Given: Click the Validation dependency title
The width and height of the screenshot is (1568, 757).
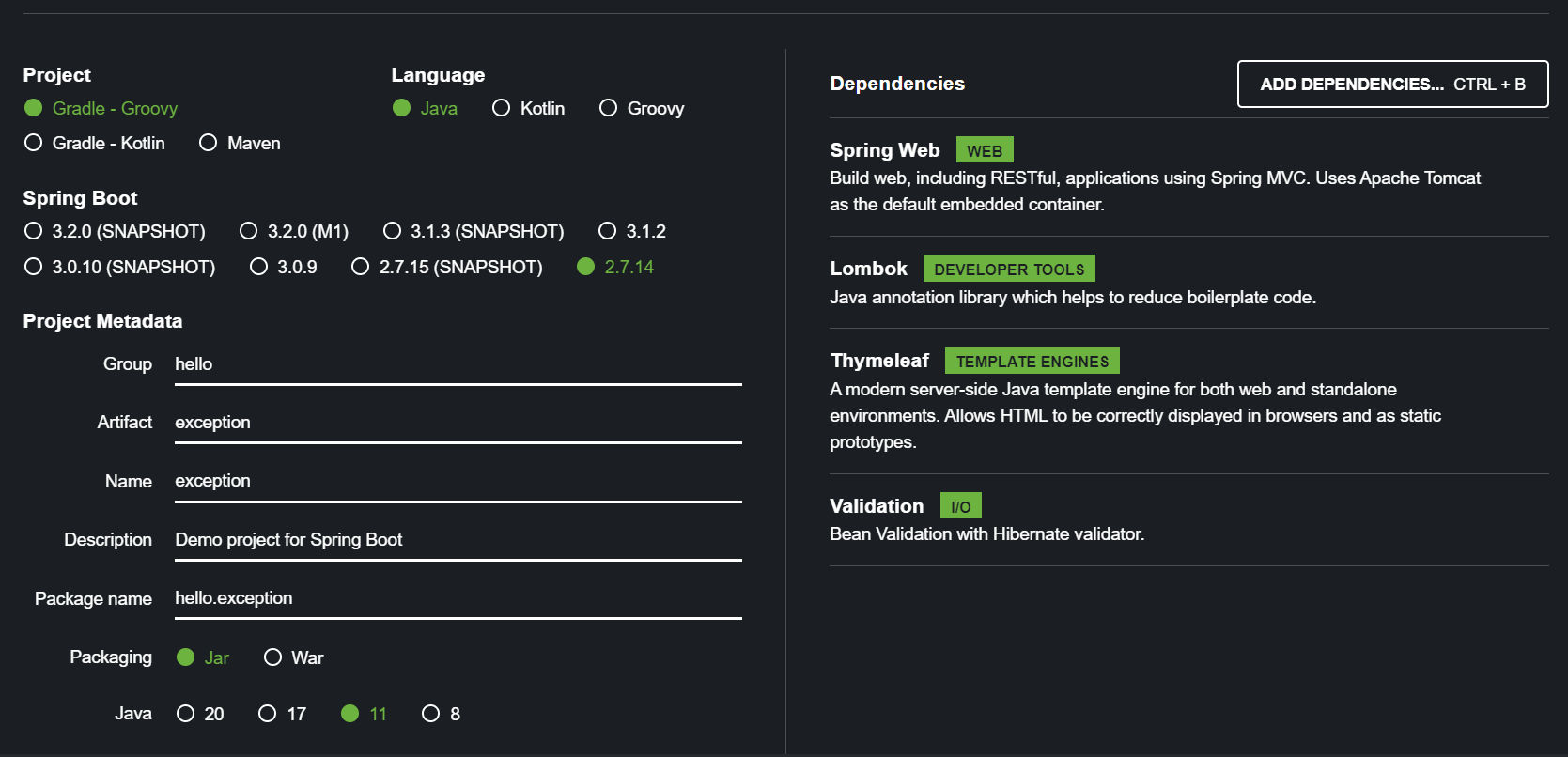Looking at the screenshot, I should tap(877, 506).
